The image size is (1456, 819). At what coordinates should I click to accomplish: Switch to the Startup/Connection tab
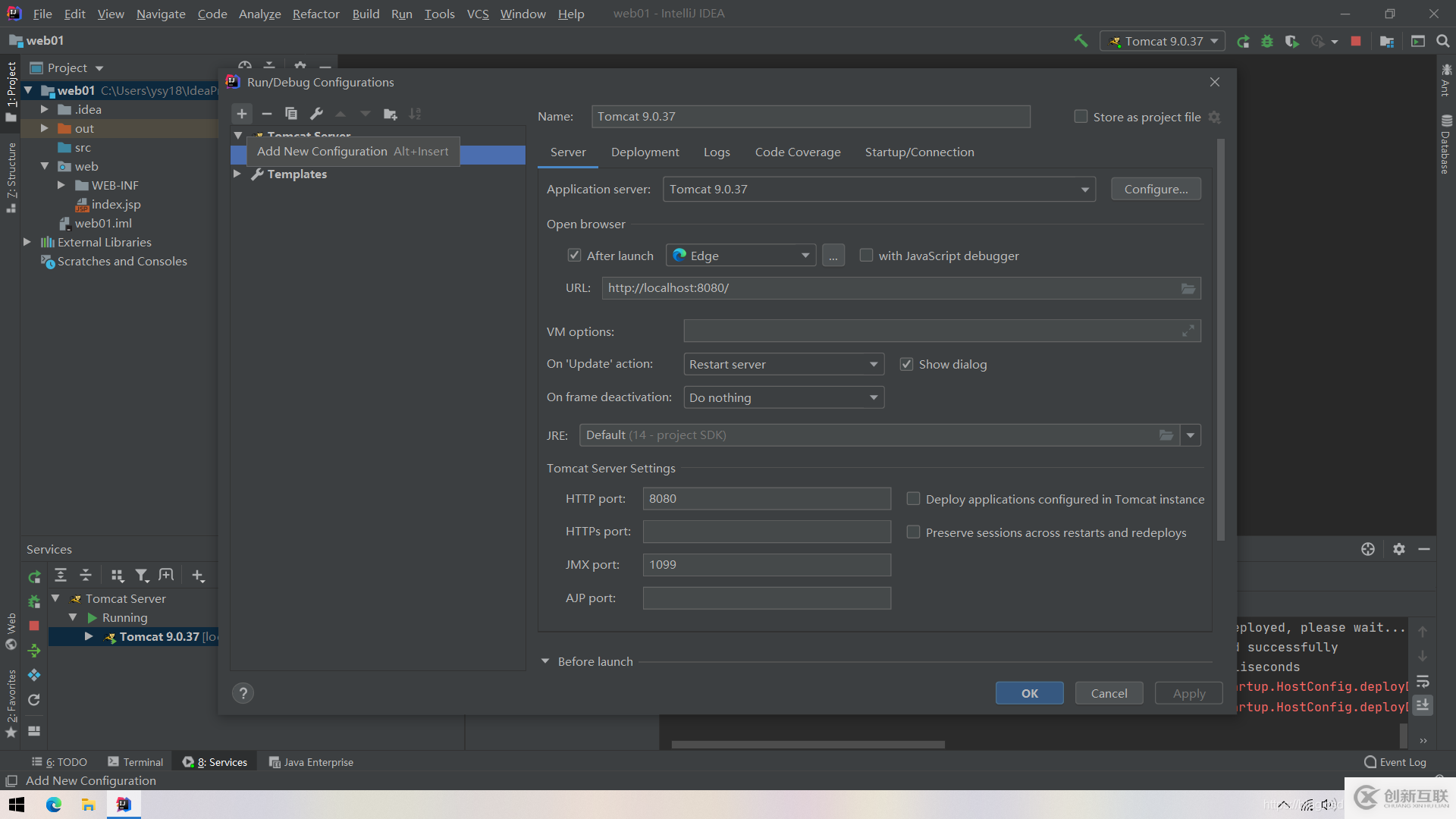click(x=920, y=151)
